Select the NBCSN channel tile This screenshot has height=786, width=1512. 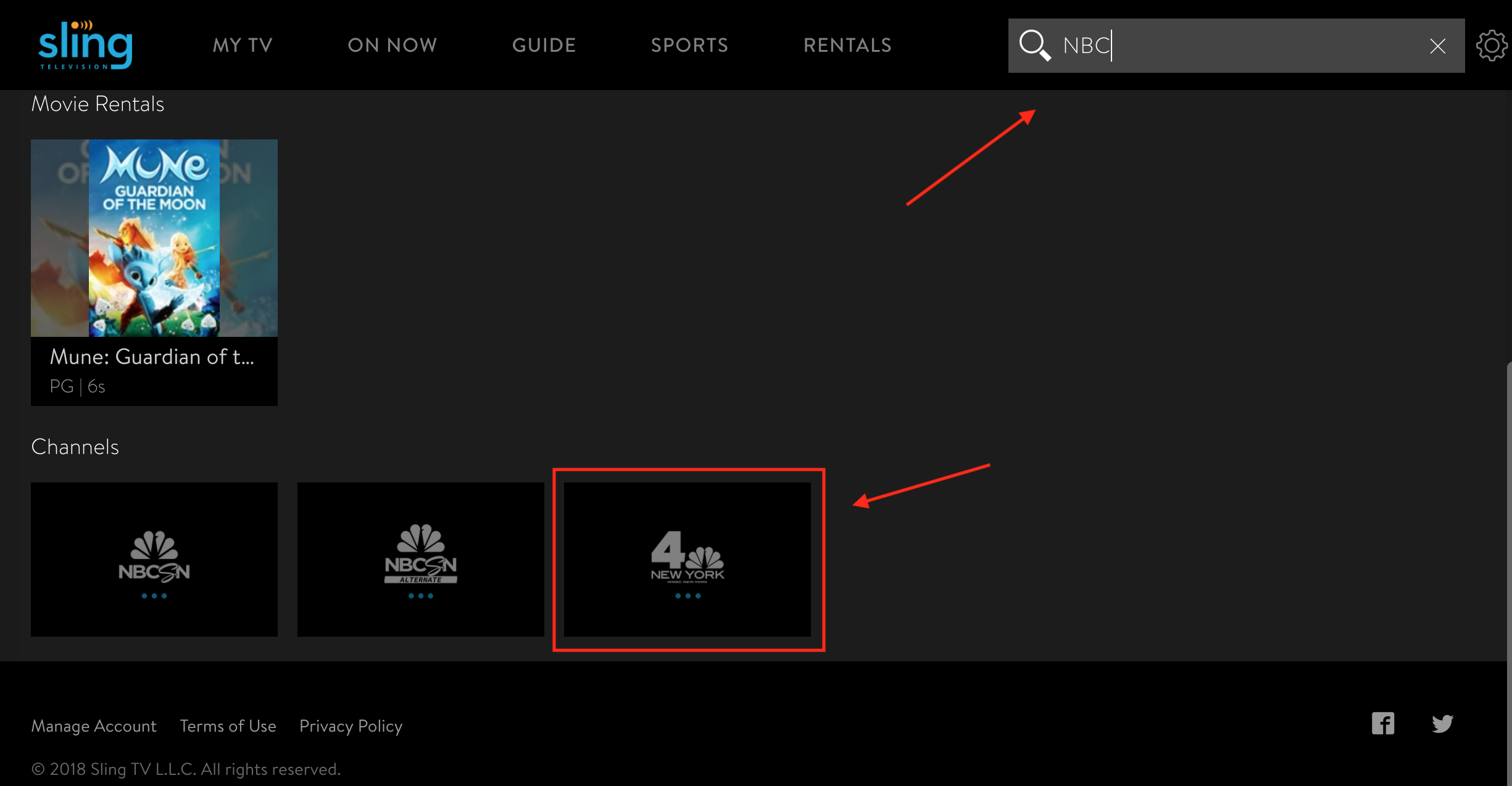click(x=154, y=560)
